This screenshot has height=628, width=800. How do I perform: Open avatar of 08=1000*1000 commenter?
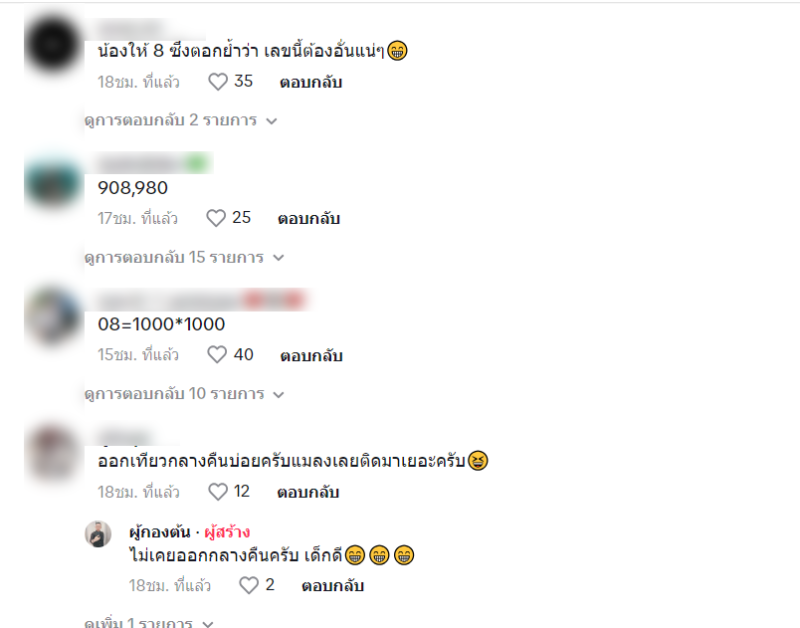[53, 317]
